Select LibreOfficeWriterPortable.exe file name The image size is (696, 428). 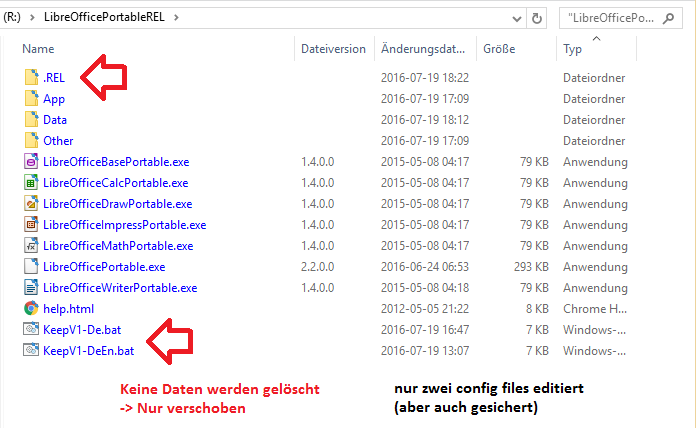(x=120, y=288)
